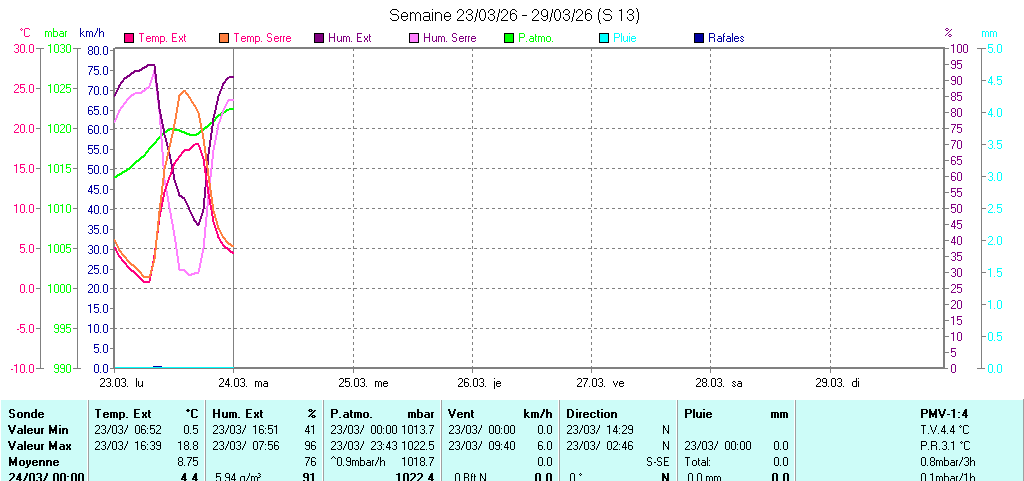Click the green P.atmo. legend swatch
Screen dimensions: 1024x481
point(509,38)
